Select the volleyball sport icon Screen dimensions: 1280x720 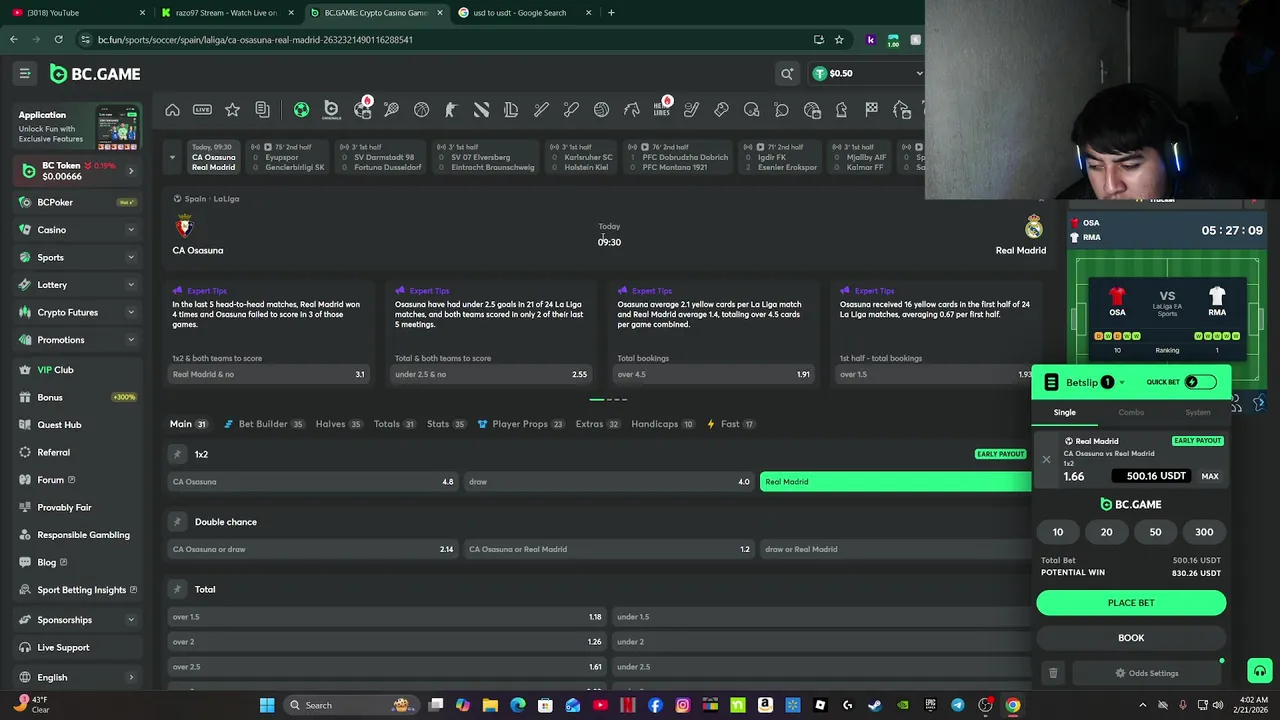click(x=601, y=110)
